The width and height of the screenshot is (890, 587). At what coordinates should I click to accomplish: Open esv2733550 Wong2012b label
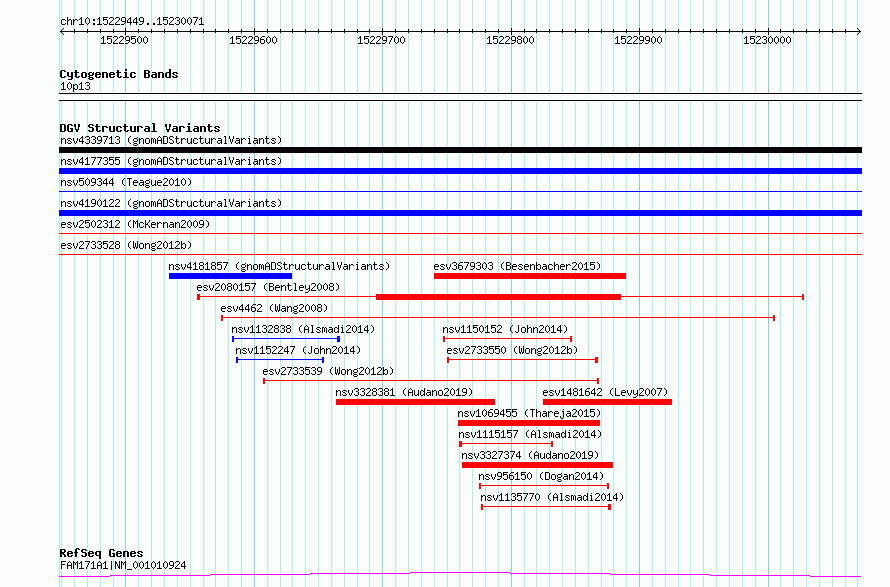tap(512, 350)
